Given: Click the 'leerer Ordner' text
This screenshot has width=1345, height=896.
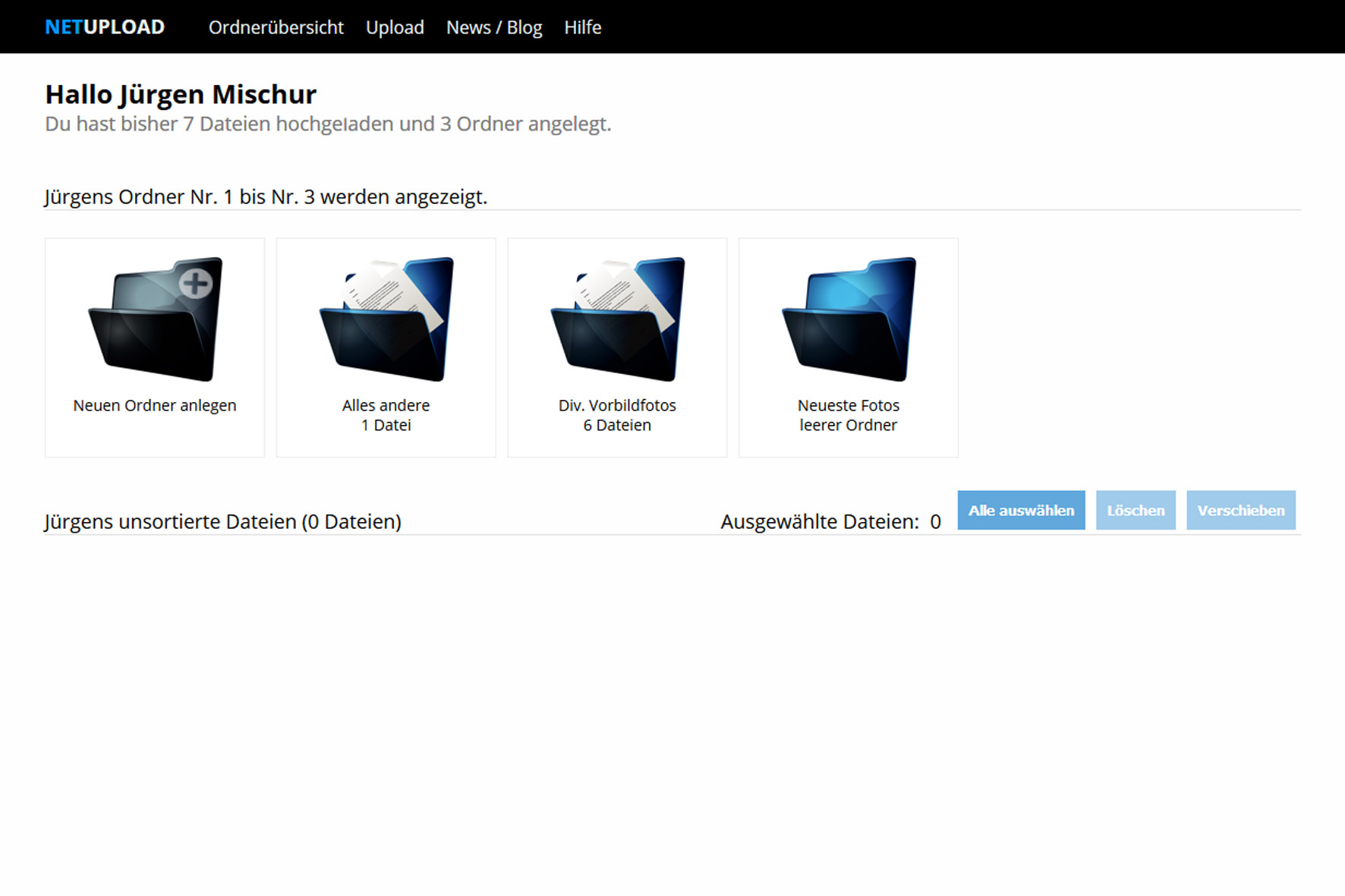Looking at the screenshot, I should coord(848,426).
